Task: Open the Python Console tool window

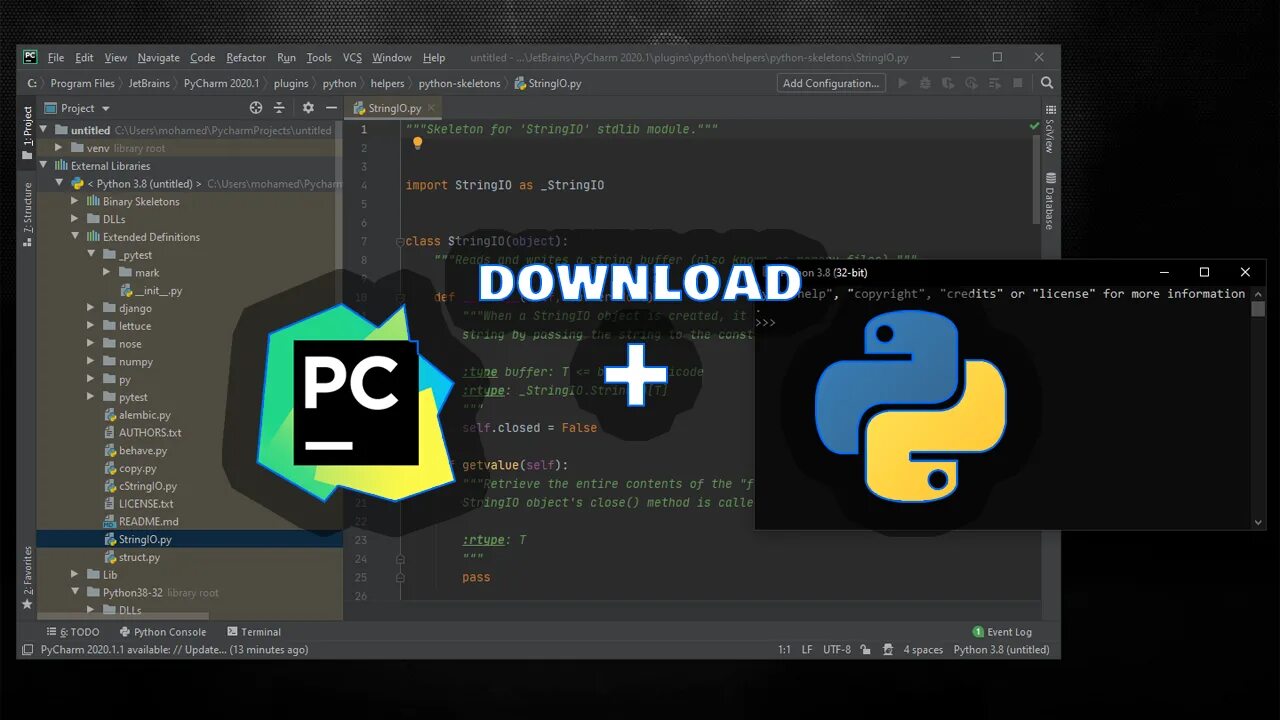Action: (163, 632)
